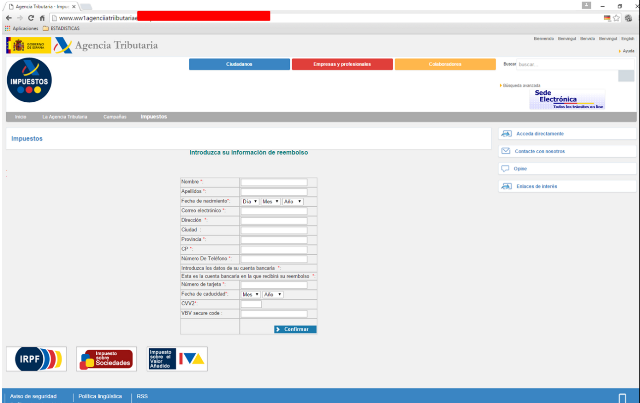
Task: Click the Opine speech bubble icon
Action: point(505,168)
